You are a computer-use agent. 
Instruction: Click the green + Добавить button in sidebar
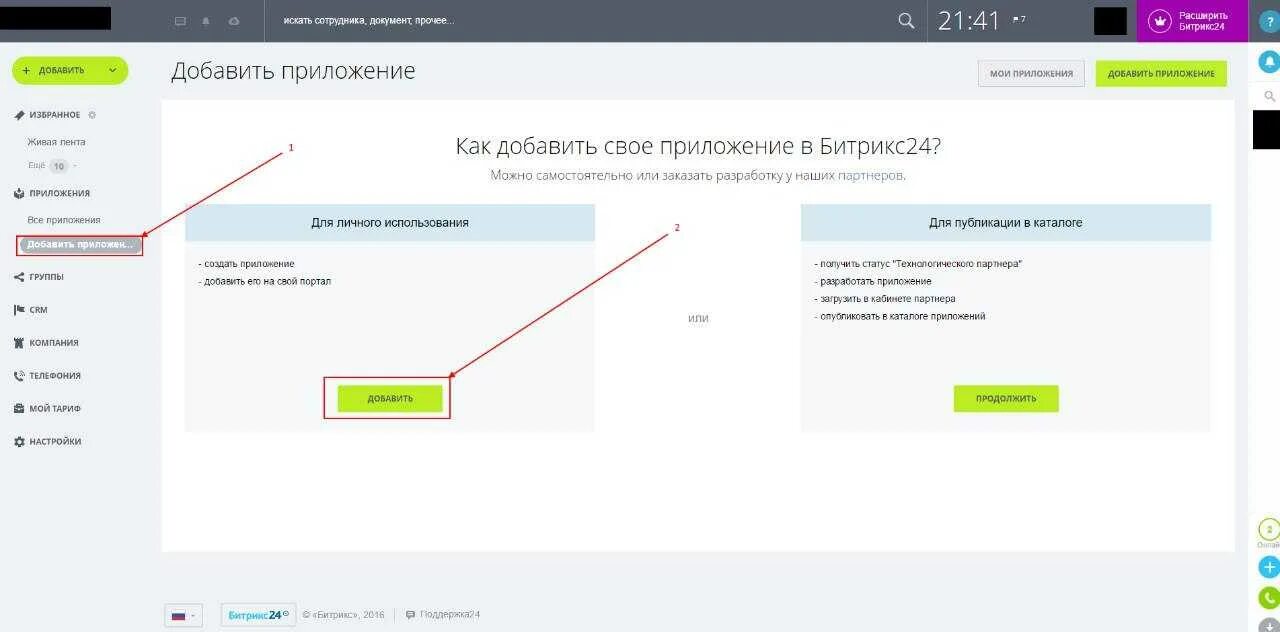tap(70, 71)
